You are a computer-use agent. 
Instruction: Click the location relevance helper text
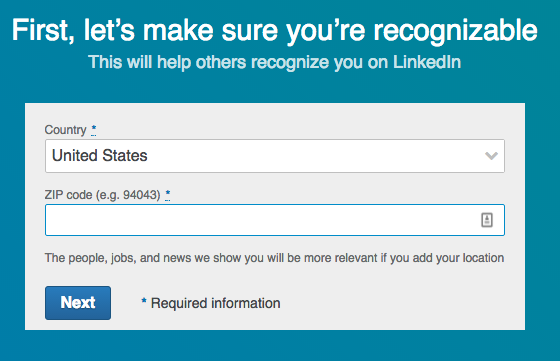tap(274, 258)
